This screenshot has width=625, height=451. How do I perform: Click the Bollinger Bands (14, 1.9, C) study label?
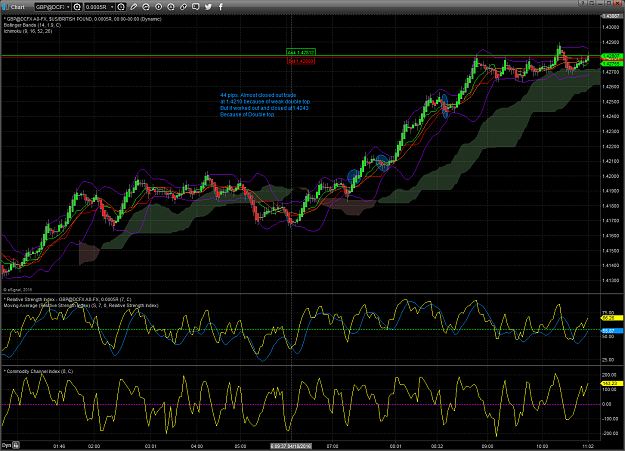[x=32, y=25]
